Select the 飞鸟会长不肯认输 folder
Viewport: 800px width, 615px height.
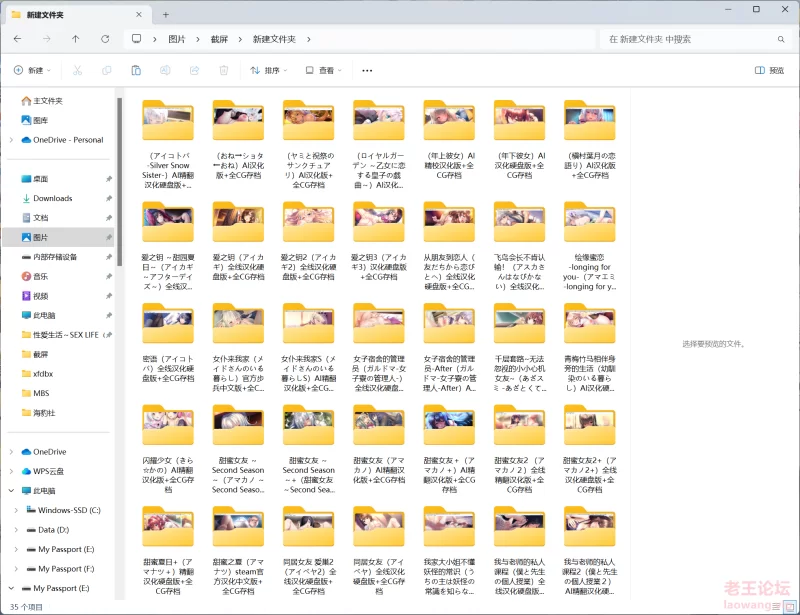[x=519, y=247]
